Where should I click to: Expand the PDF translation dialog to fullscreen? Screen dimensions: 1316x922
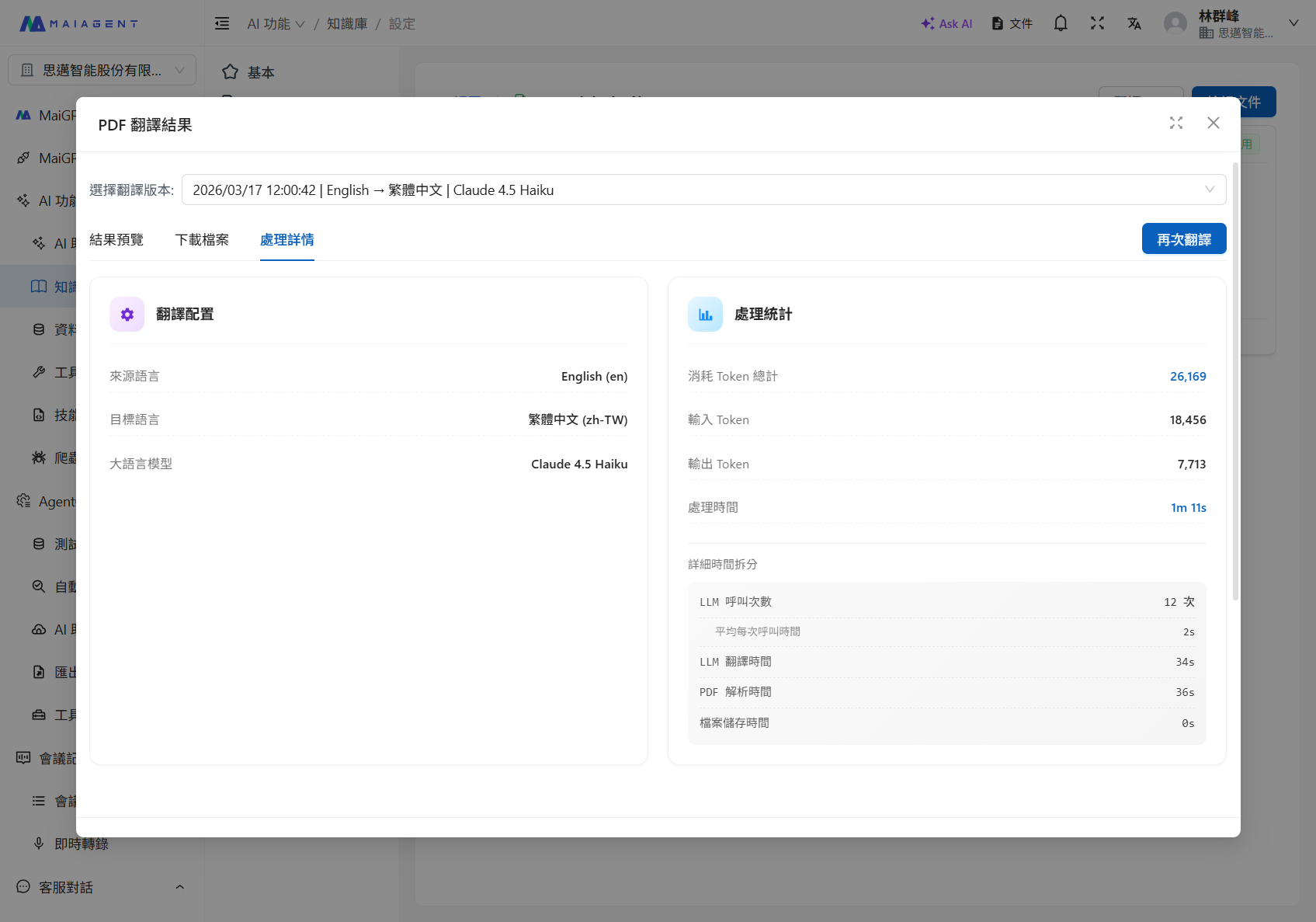(1176, 123)
